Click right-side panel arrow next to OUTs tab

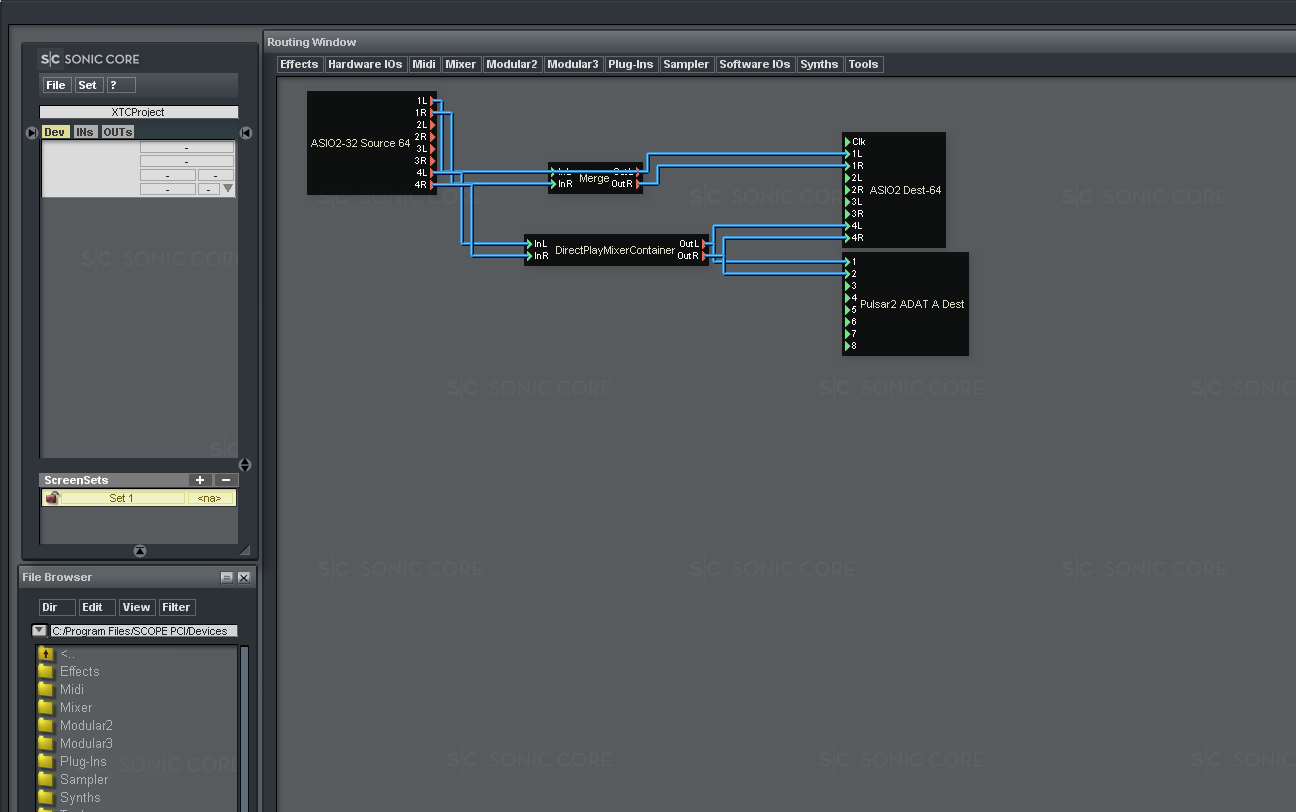pos(246,132)
